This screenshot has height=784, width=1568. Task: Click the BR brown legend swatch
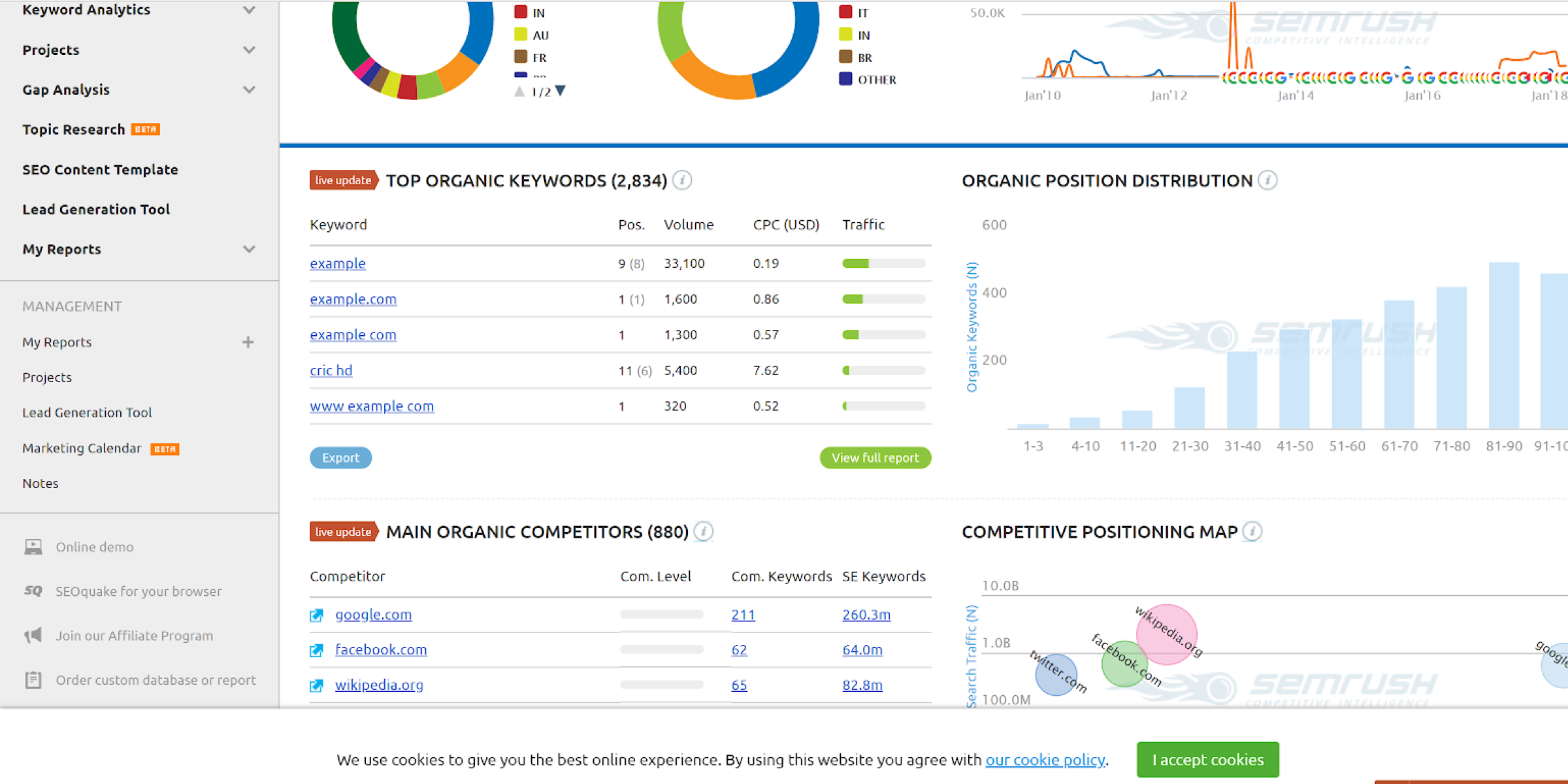tap(845, 57)
